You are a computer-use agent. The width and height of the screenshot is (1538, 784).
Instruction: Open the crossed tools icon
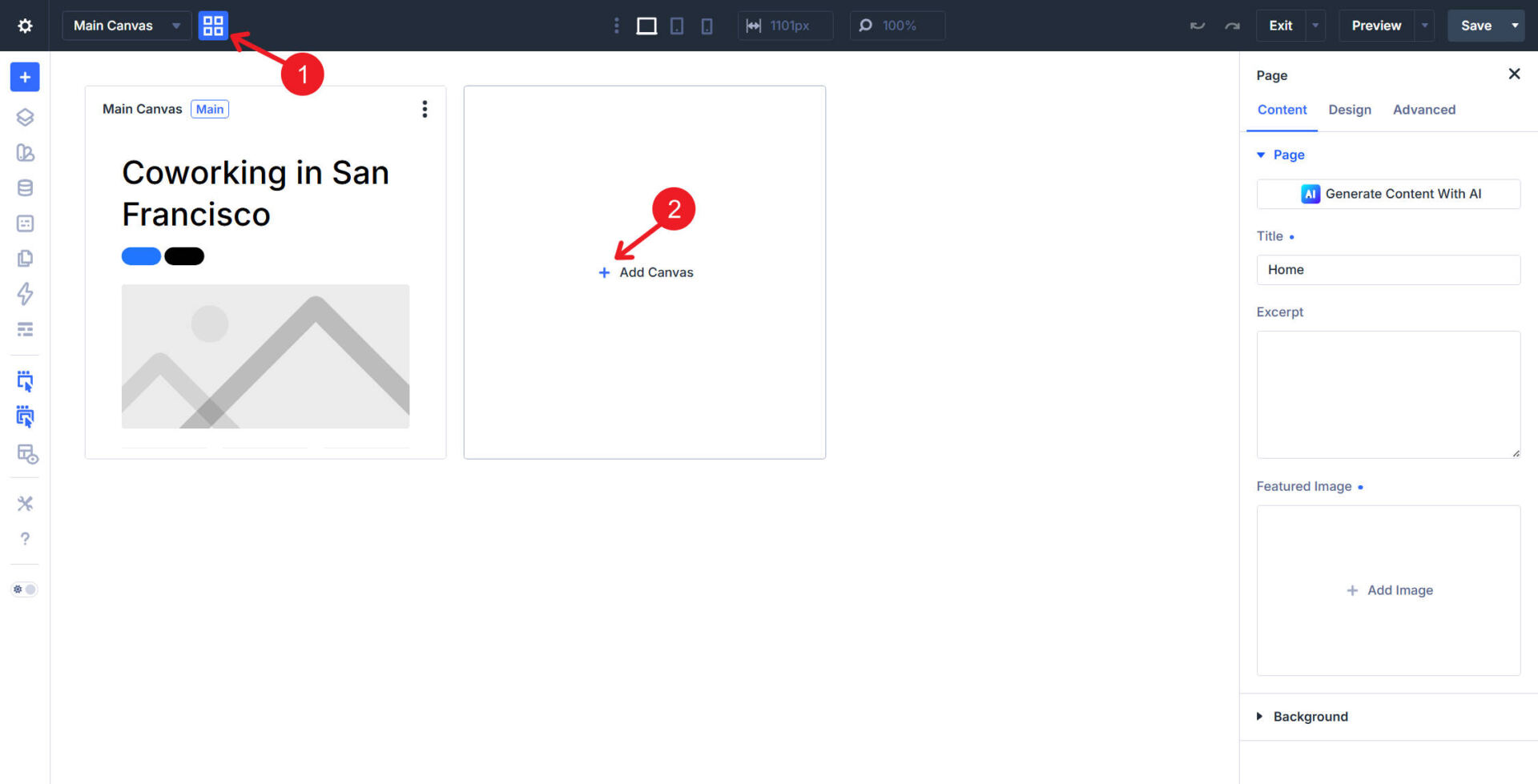tap(25, 504)
